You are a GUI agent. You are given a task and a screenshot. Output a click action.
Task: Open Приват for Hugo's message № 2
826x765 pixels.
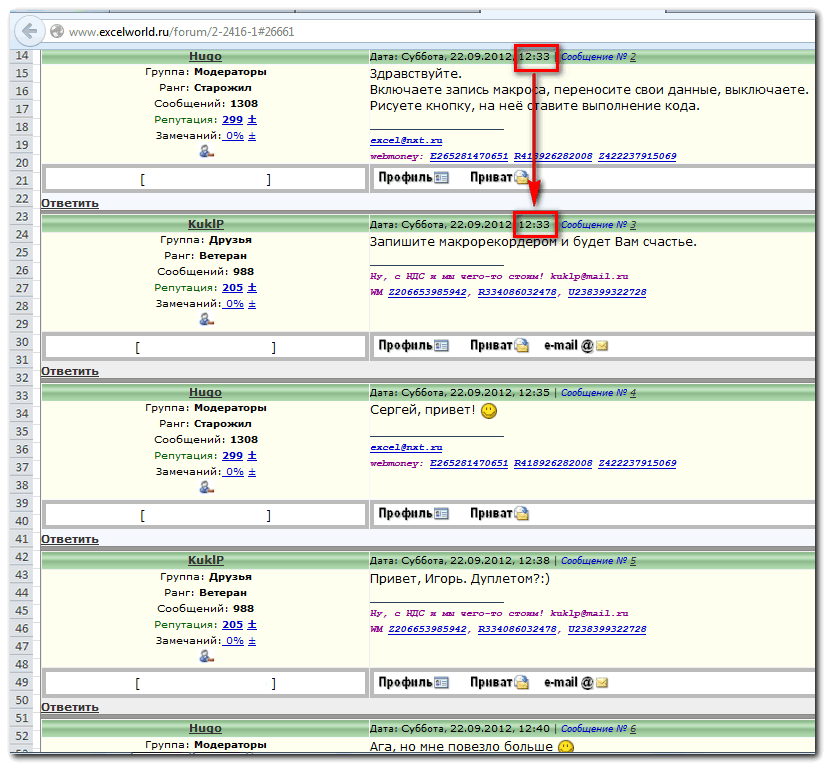tap(499, 178)
